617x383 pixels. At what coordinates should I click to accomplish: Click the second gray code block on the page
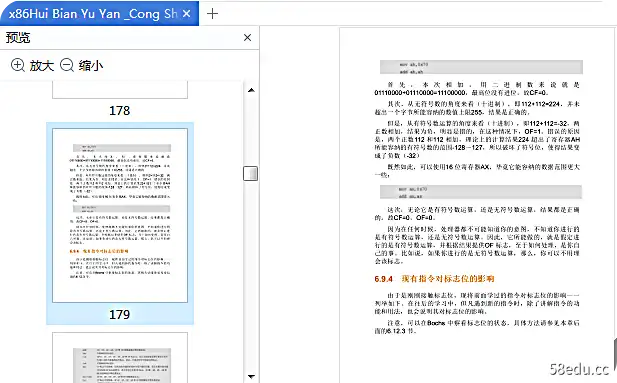[481, 192]
